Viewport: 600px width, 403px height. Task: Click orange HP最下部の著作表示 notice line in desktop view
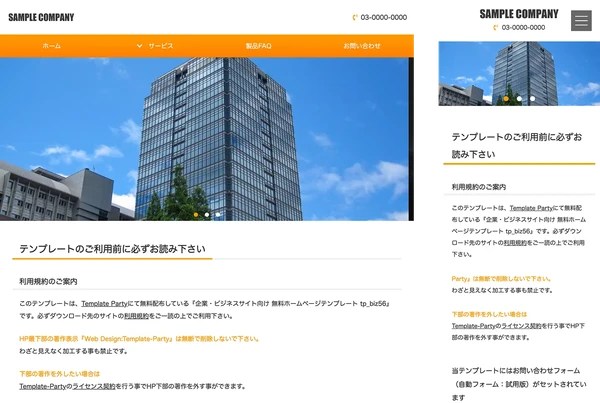139,339
